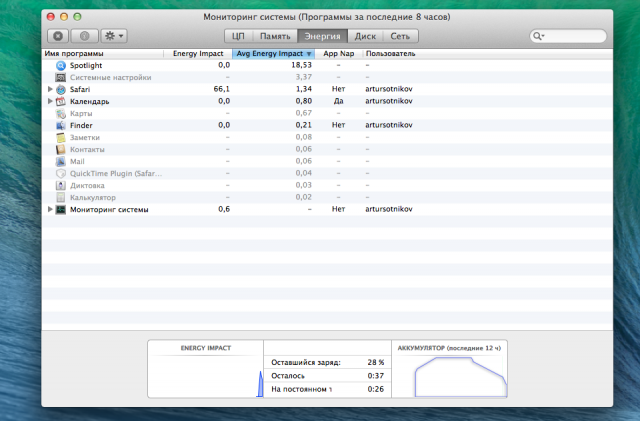This screenshot has width=640, height=421.
Task: Sort by Avg Energy Impact column header
Action: (x=273, y=52)
